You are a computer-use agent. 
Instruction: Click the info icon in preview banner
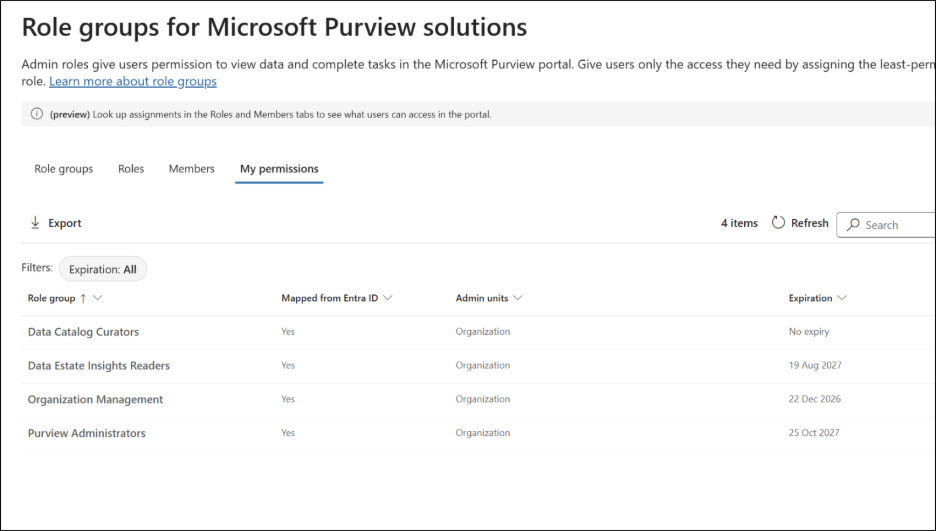36,114
